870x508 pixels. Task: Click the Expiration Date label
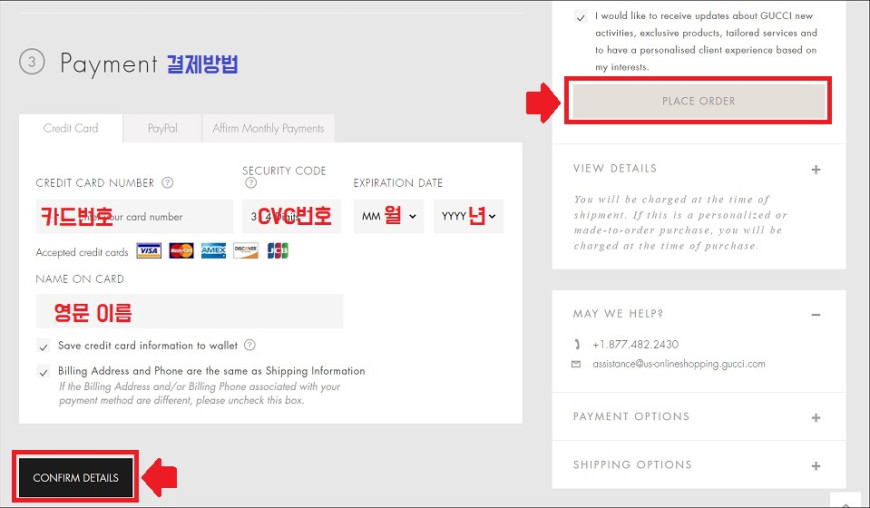click(x=398, y=183)
